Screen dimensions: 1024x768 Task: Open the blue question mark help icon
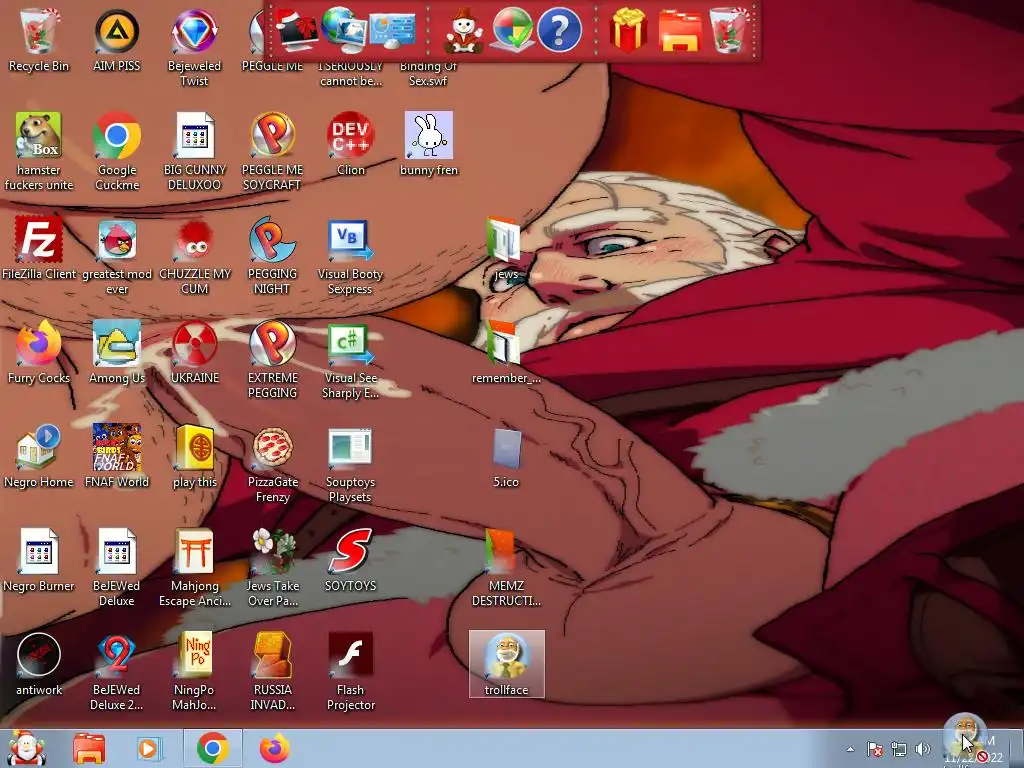[559, 30]
